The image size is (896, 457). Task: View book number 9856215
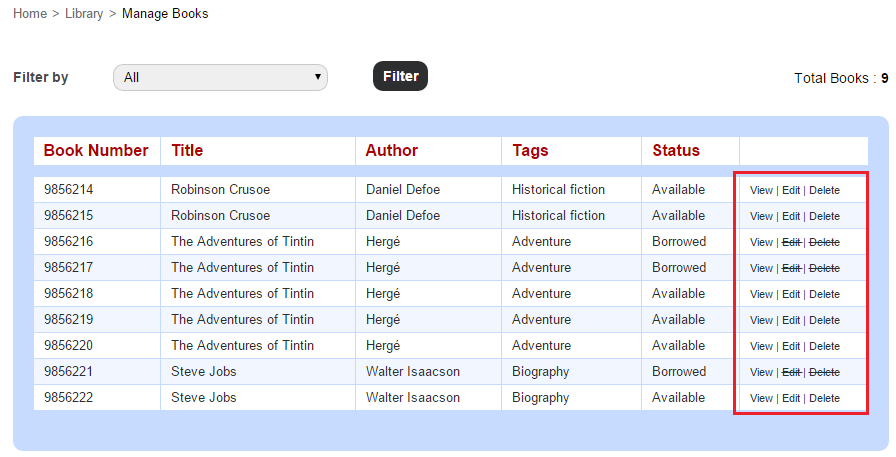coord(761,217)
